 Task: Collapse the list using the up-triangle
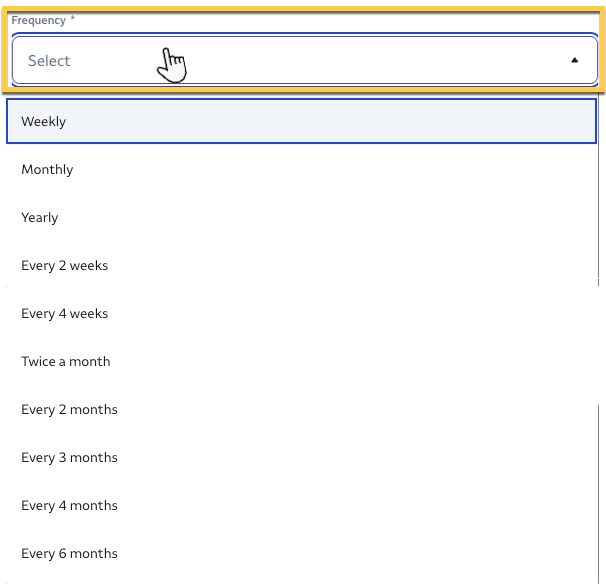point(574,61)
